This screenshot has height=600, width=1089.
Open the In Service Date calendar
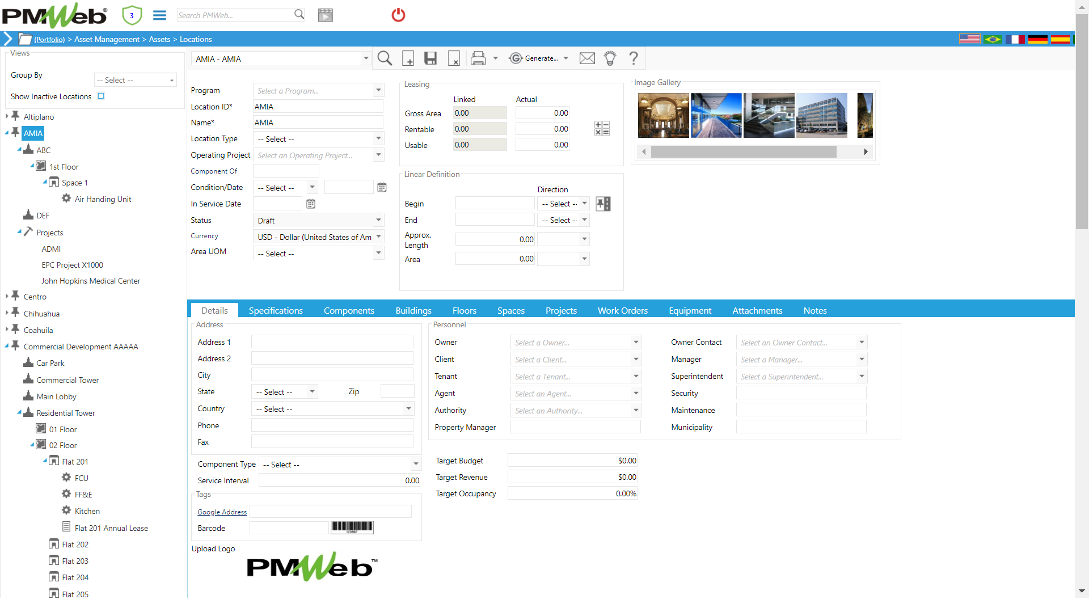pyautogui.click(x=310, y=203)
